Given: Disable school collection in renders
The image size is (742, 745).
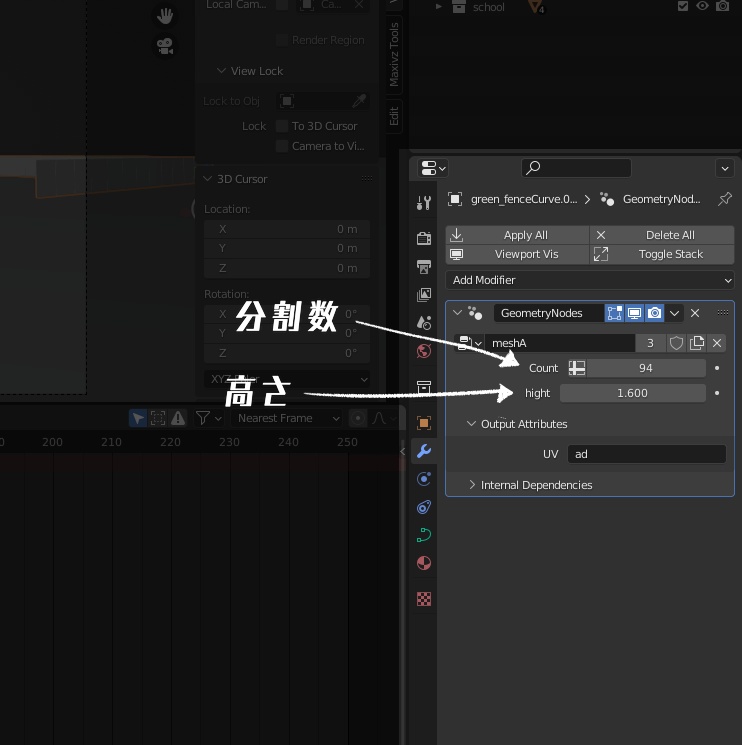Looking at the screenshot, I should pyautogui.click(x=723, y=6).
